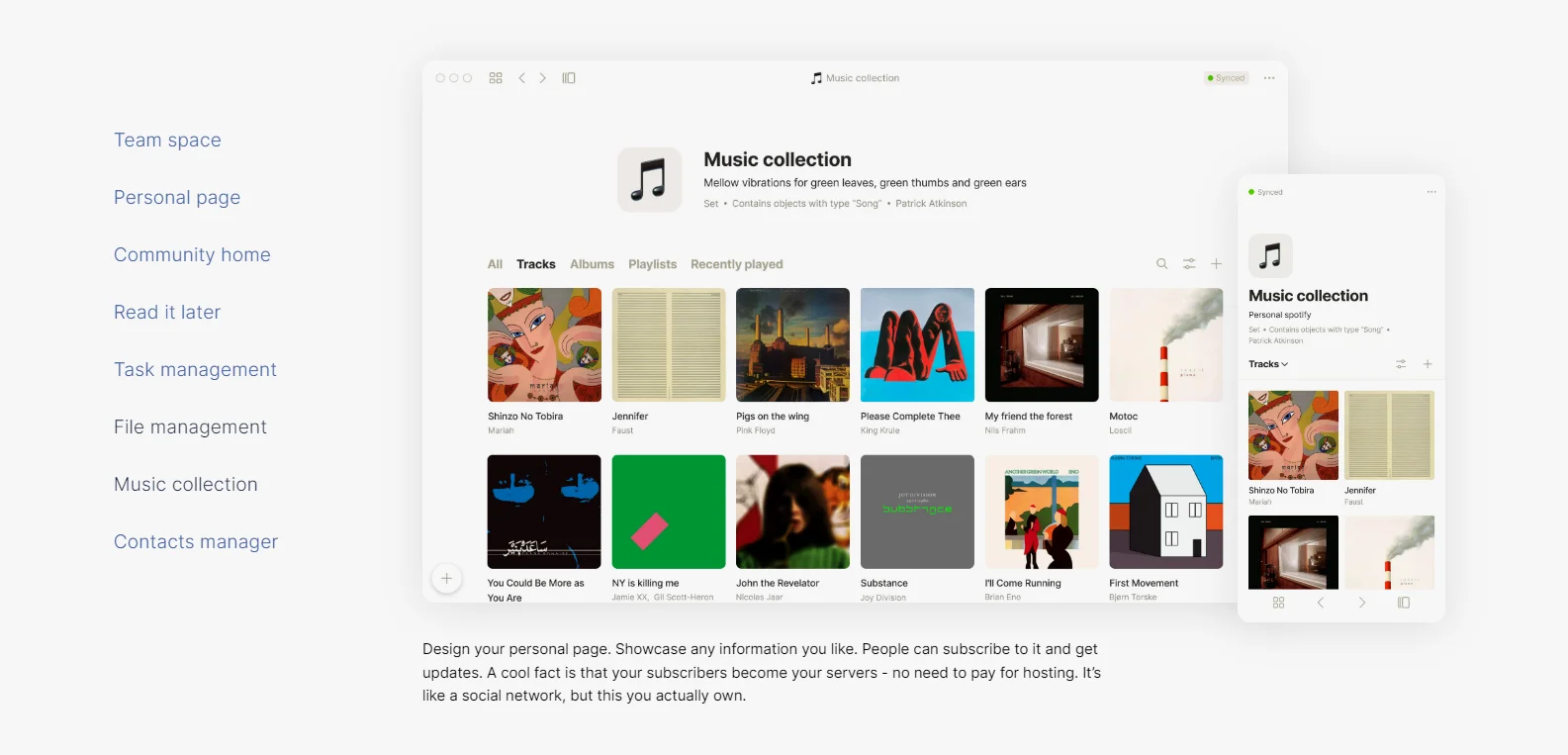Choose File management in the list
Screen dimensions: 1568x755
tap(190, 427)
